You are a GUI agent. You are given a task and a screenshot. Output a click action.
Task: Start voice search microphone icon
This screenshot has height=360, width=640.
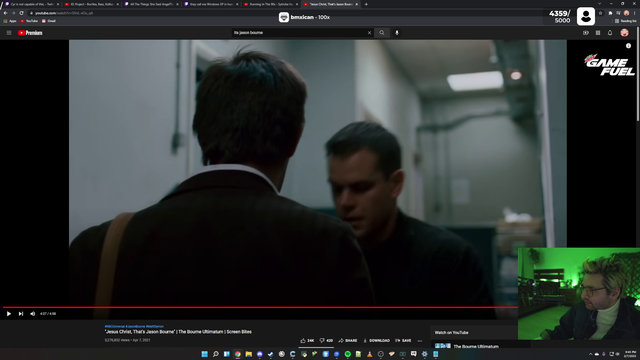(x=397, y=33)
